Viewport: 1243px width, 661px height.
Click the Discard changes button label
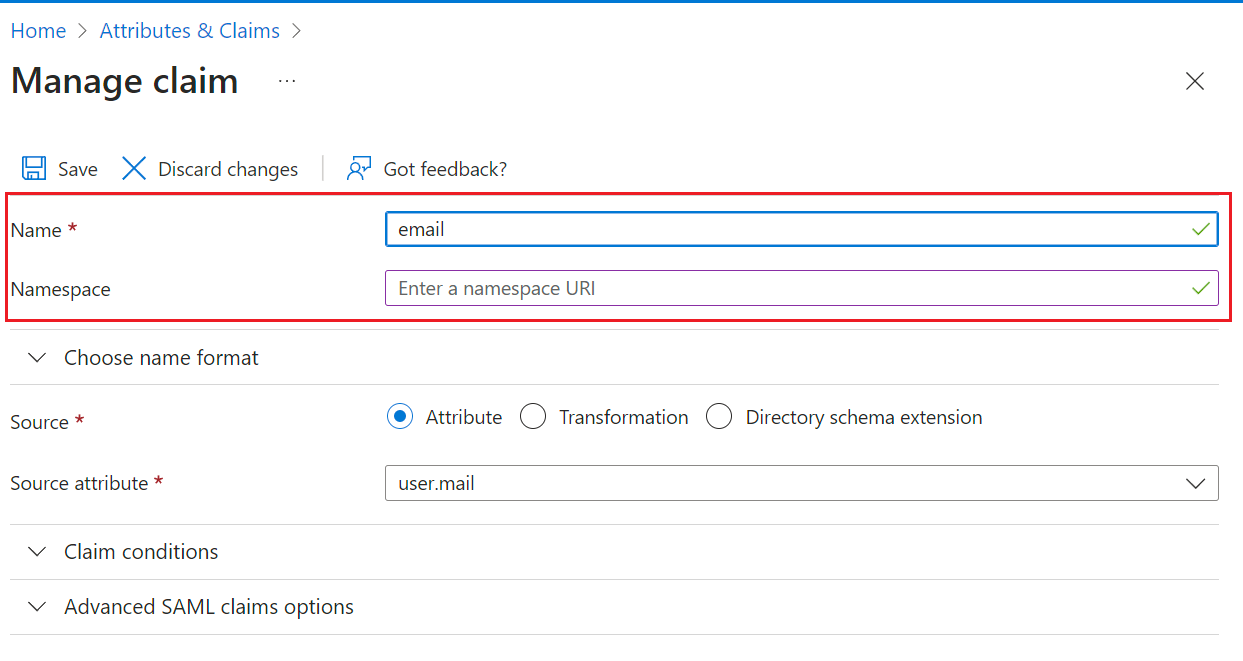coord(228,170)
